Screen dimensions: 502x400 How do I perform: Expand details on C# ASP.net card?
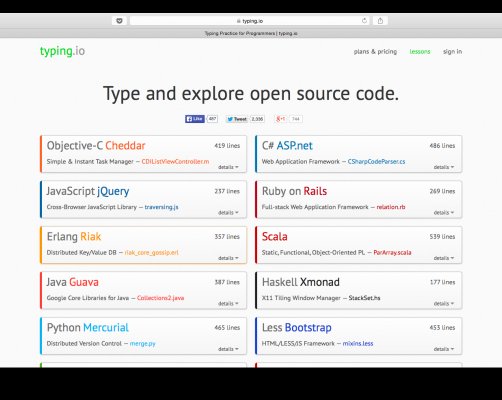pos(444,167)
